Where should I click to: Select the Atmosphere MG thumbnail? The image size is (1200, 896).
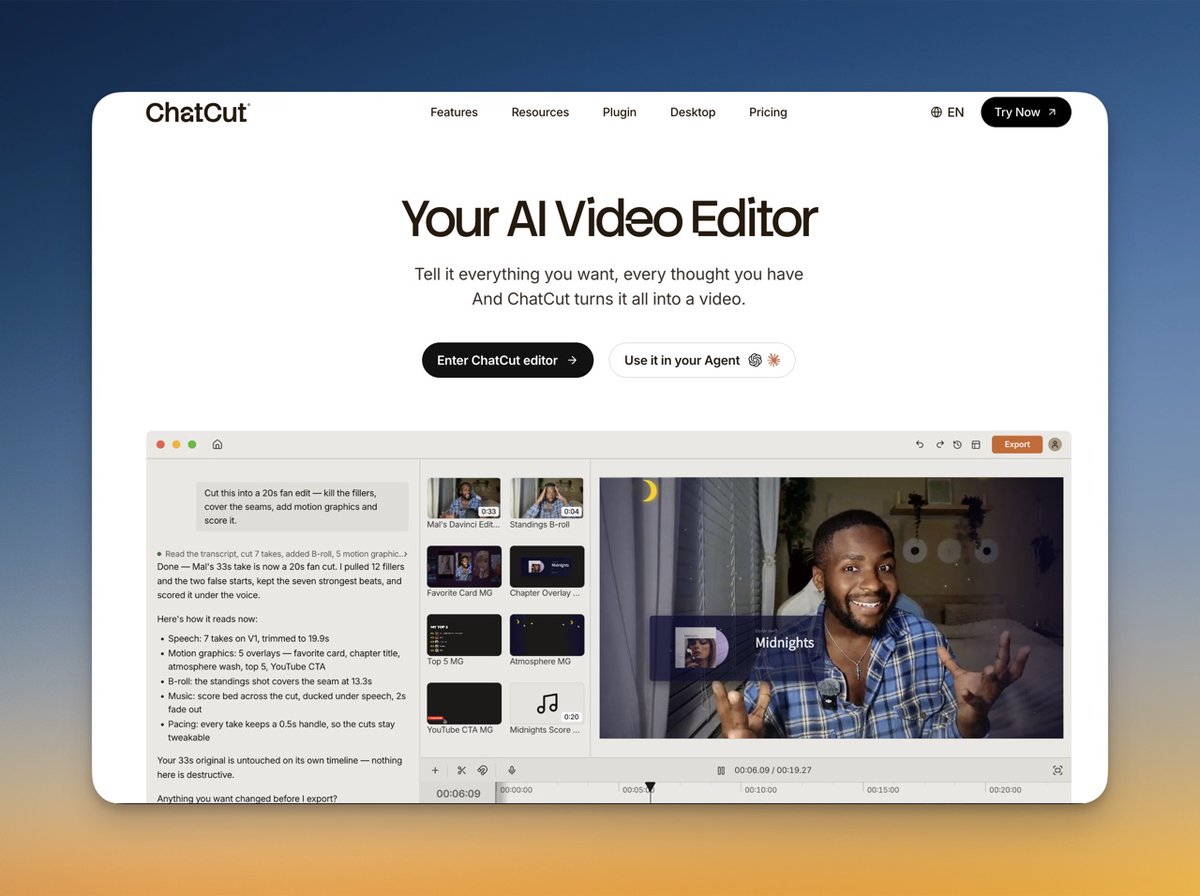(547, 635)
